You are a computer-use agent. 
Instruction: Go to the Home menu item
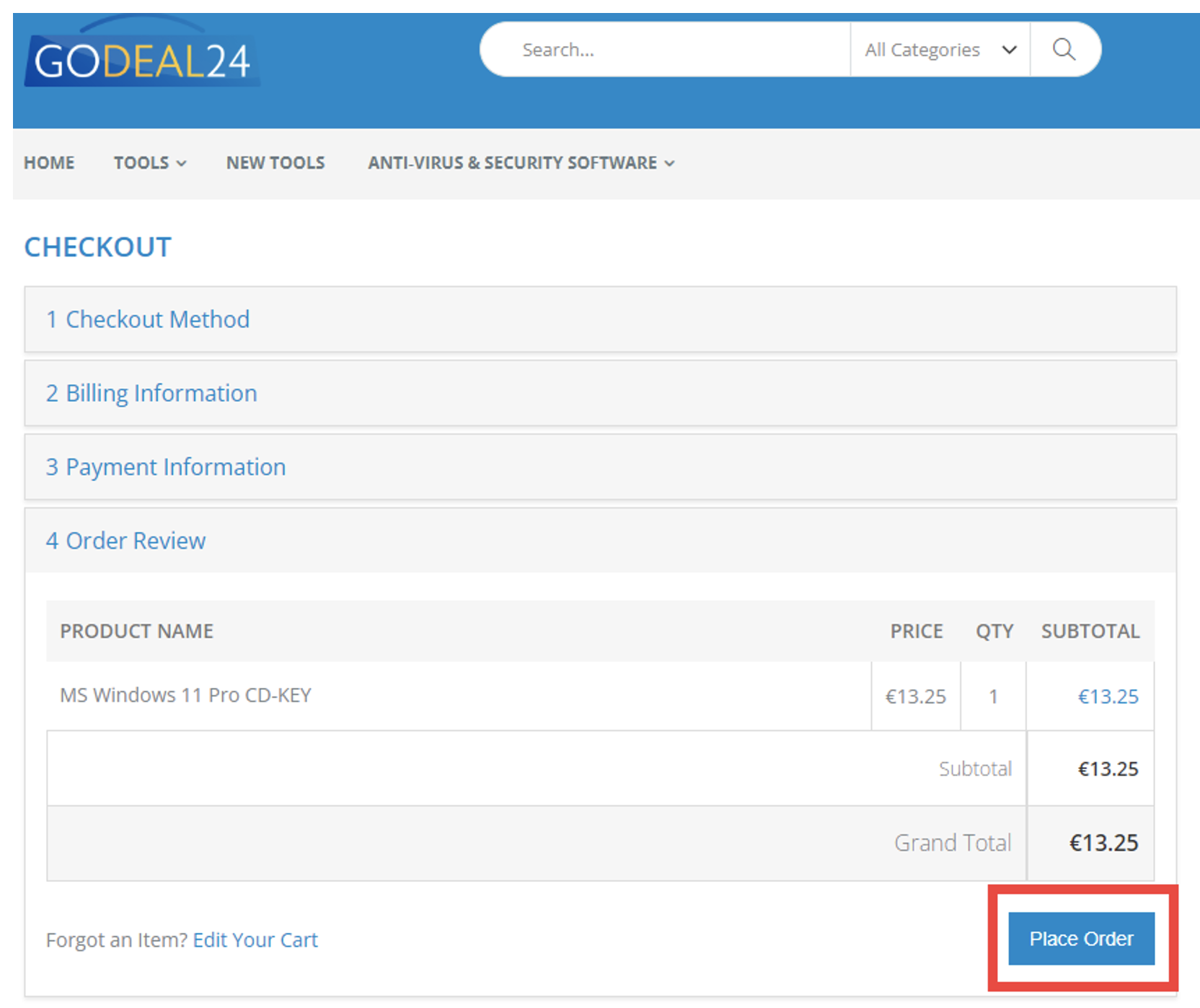pos(49,163)
